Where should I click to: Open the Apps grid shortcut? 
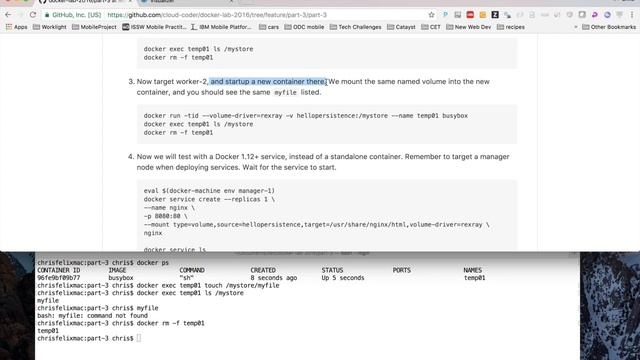click(x=16, y=27)
